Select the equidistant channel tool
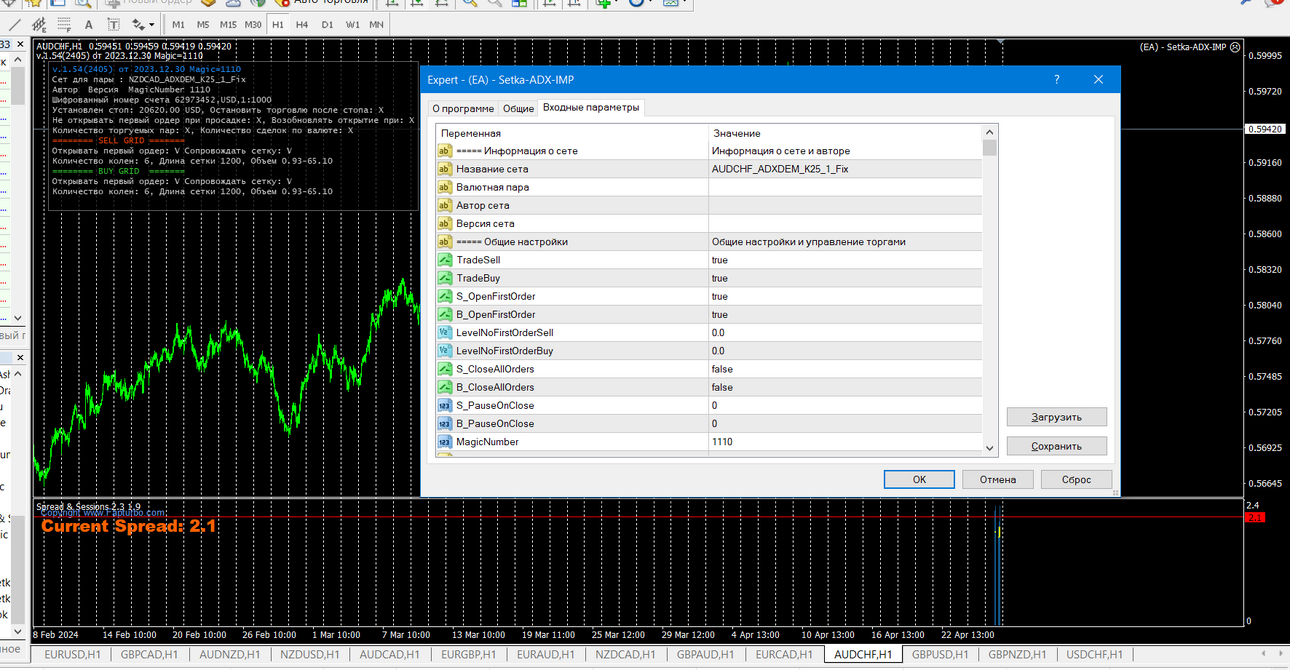The width and height of the screenshot is (1290, 670). (x=39, y=24)
